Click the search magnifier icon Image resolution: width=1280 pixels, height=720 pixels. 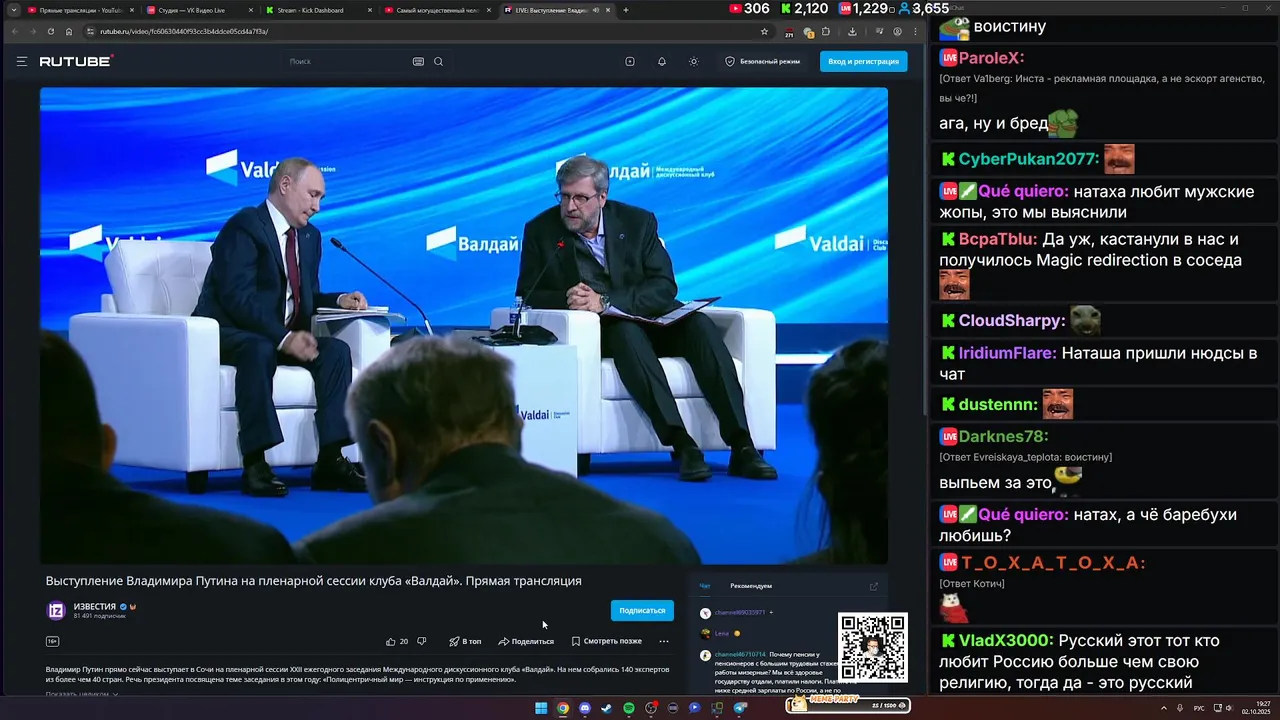[438, 61]
